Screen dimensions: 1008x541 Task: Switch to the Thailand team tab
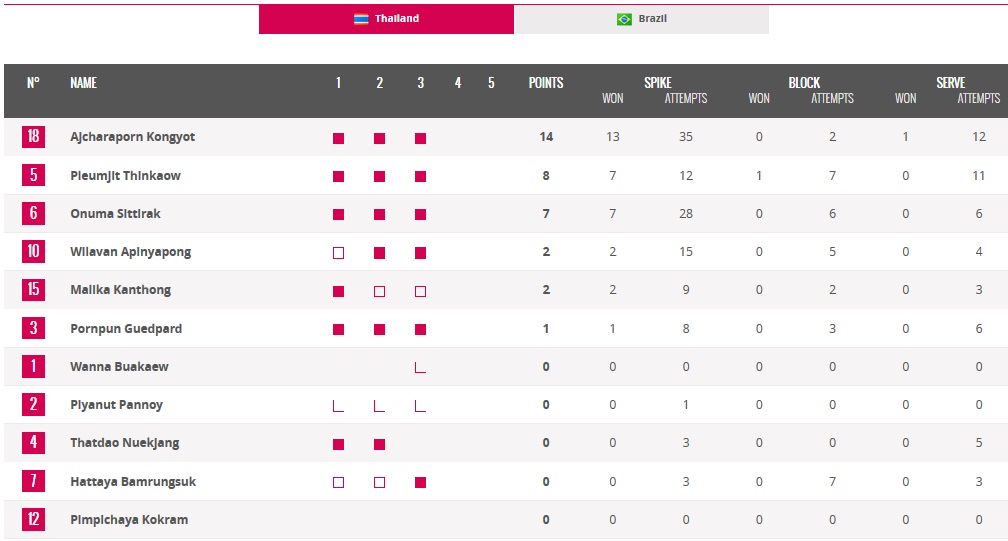pyautogui.click(x=386, y=19)
